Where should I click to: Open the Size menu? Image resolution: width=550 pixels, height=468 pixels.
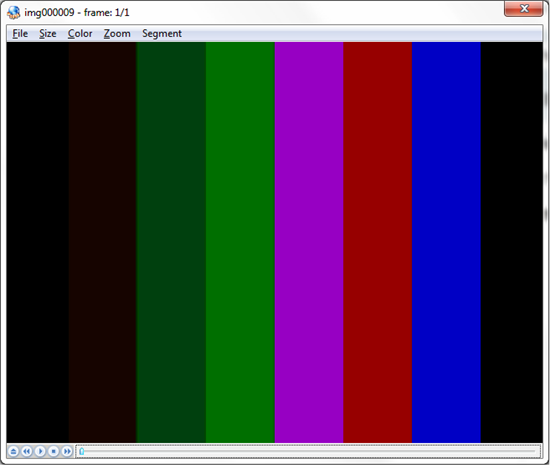coord(48,34)
